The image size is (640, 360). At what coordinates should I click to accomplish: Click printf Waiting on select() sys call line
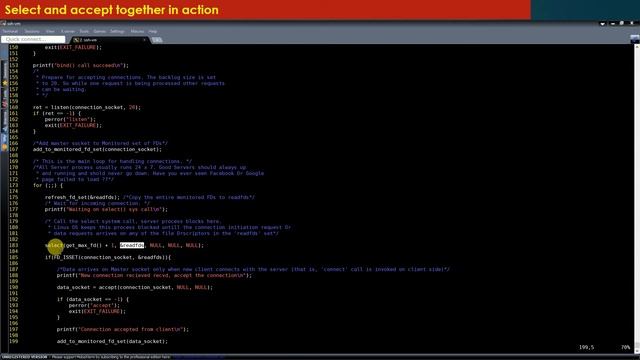point(106,209)
